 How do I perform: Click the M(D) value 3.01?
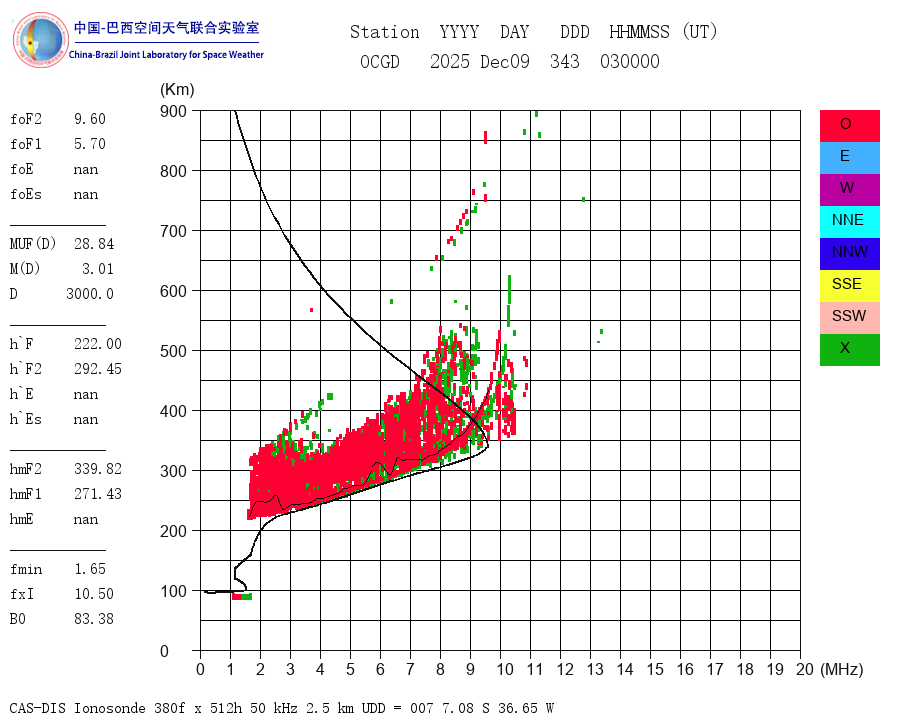[x=98, y=269]
